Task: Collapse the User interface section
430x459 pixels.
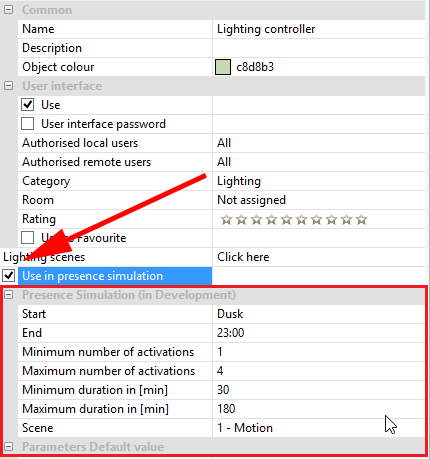Action: click(x=8, y=86)
